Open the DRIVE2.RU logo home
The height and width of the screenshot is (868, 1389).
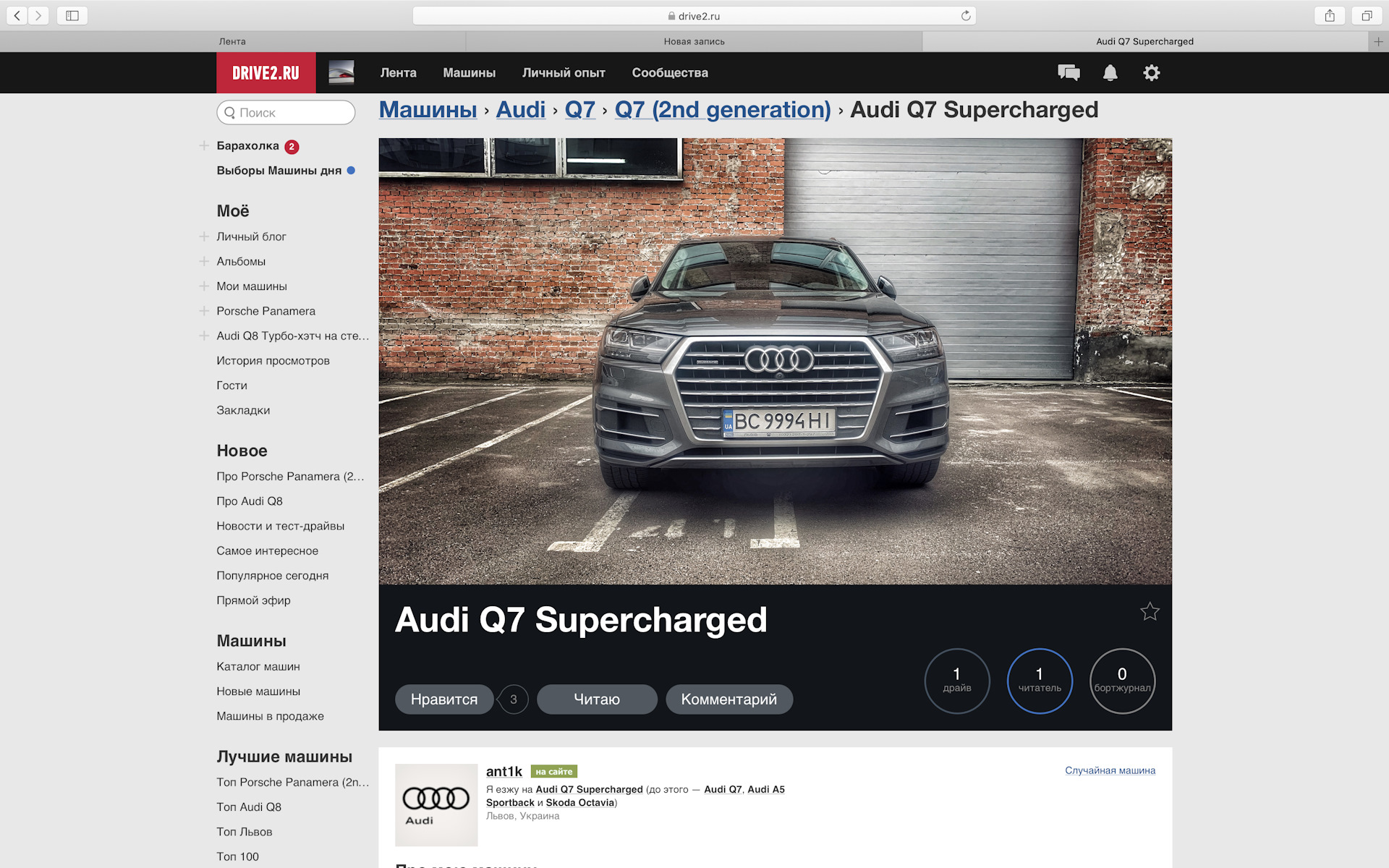pyautogui.click(x=266, y=72)
